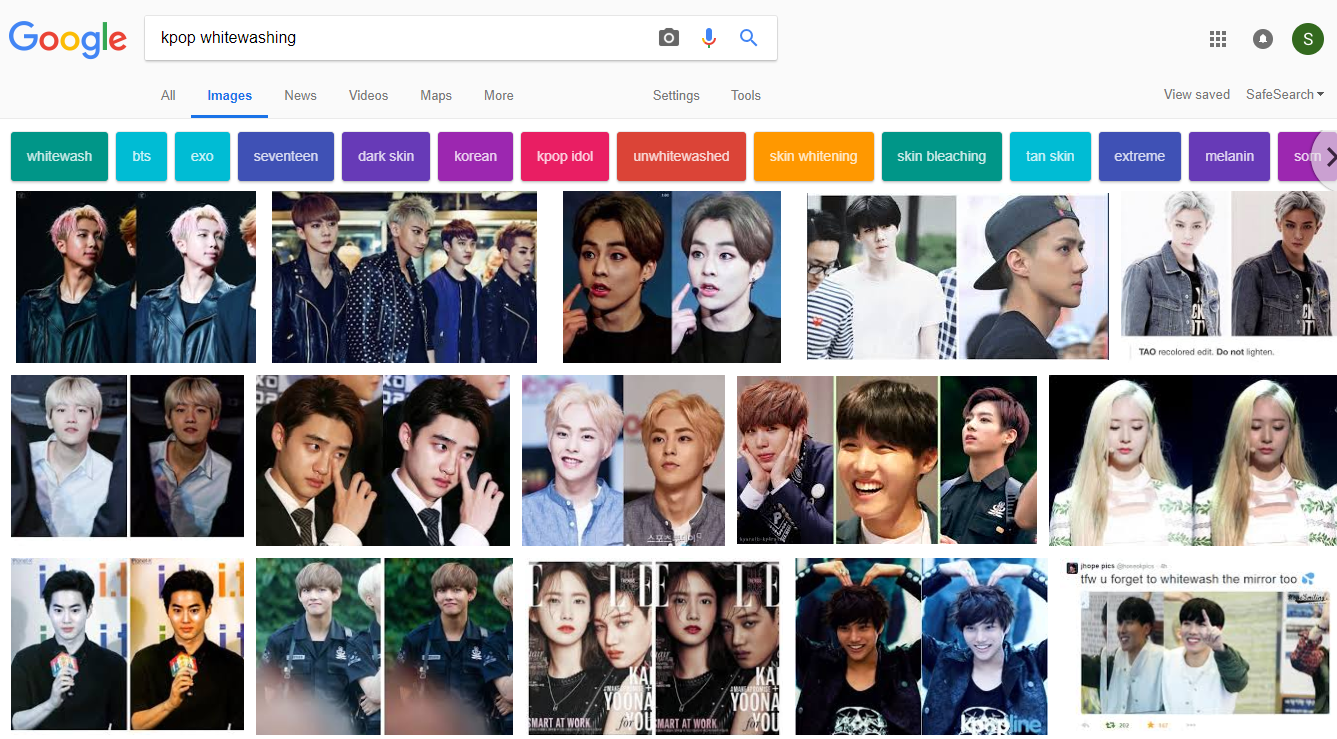Open the Settings menu
1337x739 pixels.
point(676,95)
